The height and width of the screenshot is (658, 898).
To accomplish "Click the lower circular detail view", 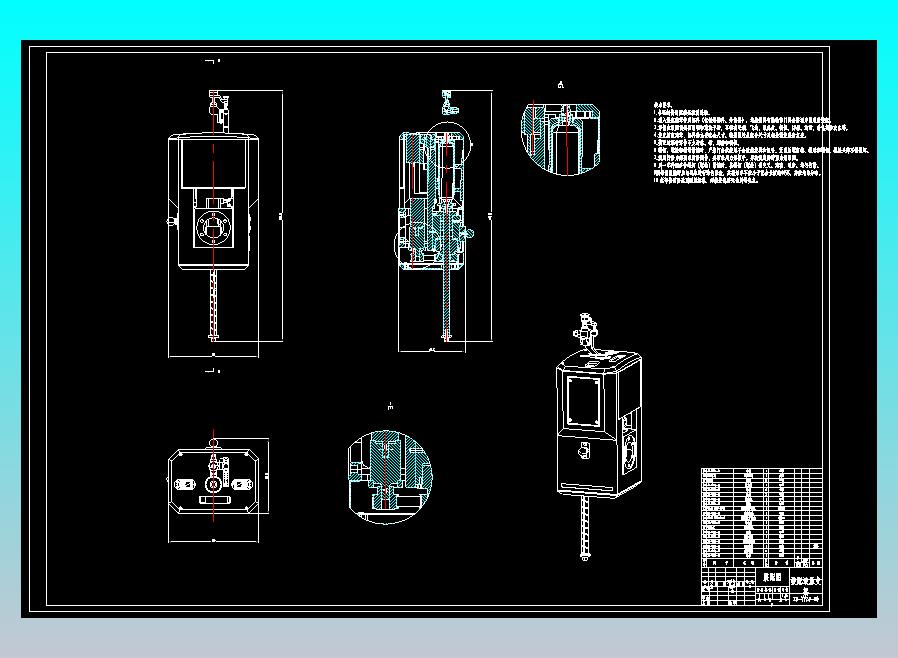I will point(390,477).
